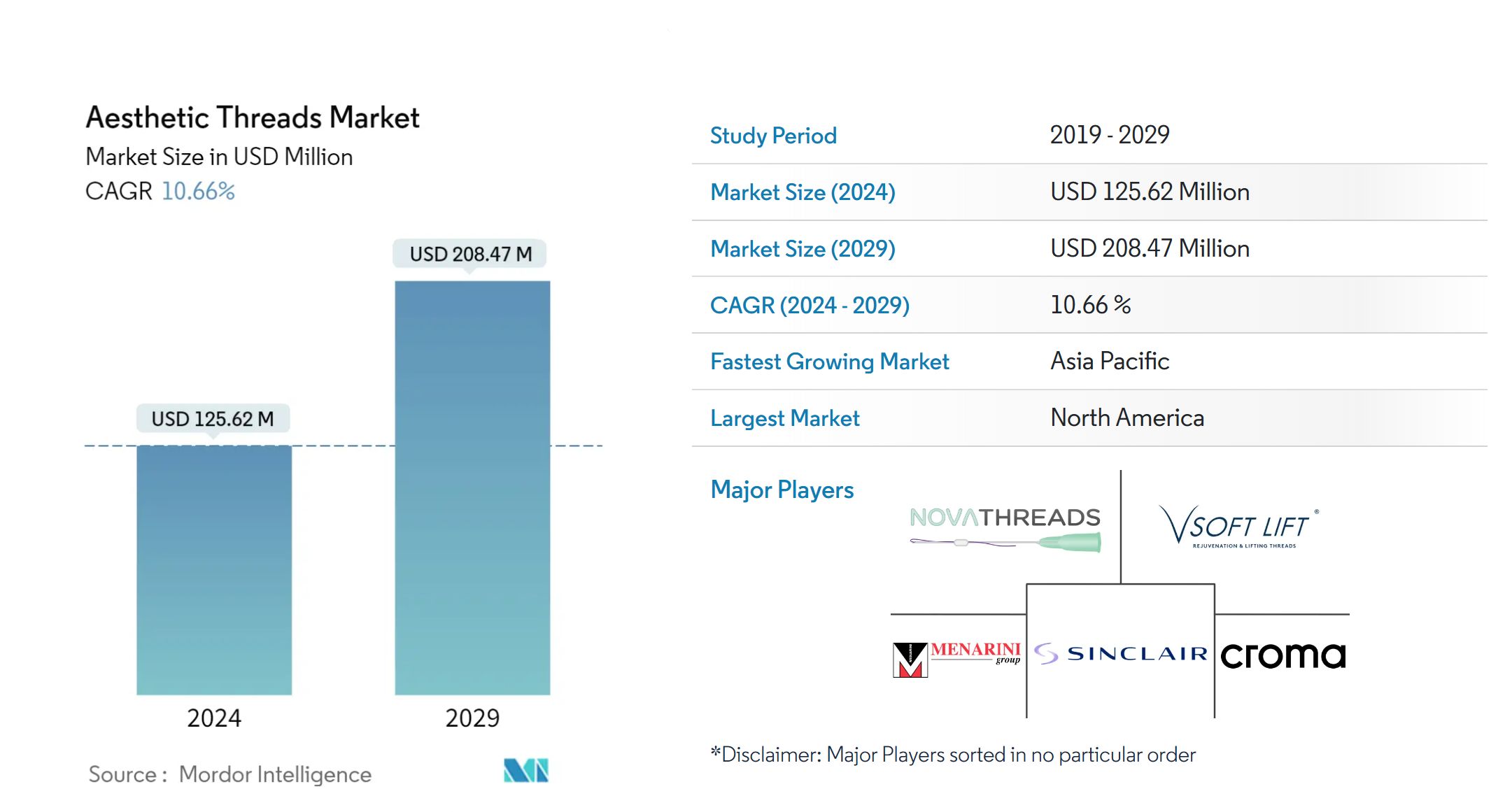The image size is (1498, 812).
Task: Click the NovaThreads logo
Action: click(x=1005, y=529)
